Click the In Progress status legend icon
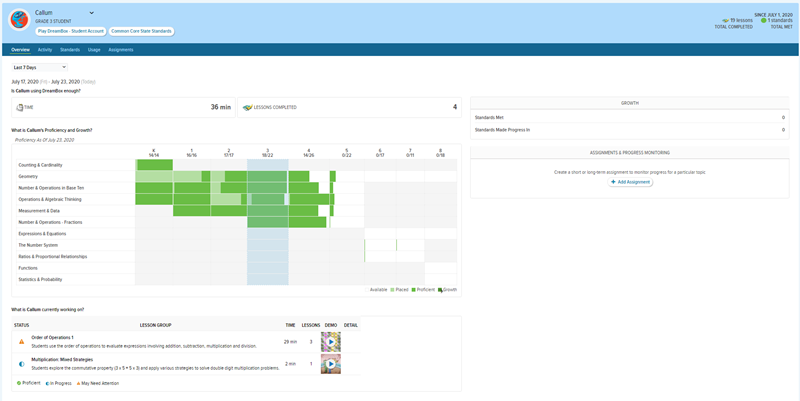800x401 pixels. (47, 383)
